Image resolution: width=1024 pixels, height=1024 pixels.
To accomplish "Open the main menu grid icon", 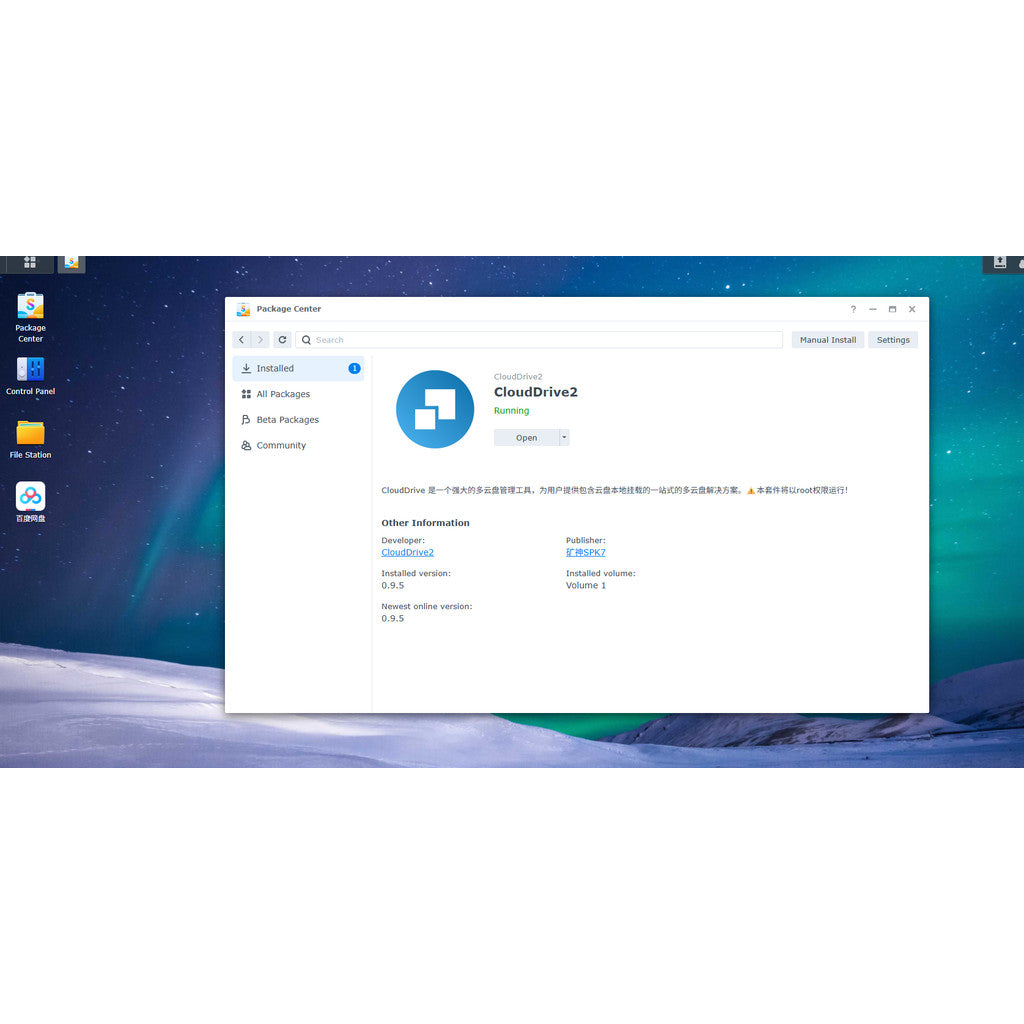I will coord(30,263).
